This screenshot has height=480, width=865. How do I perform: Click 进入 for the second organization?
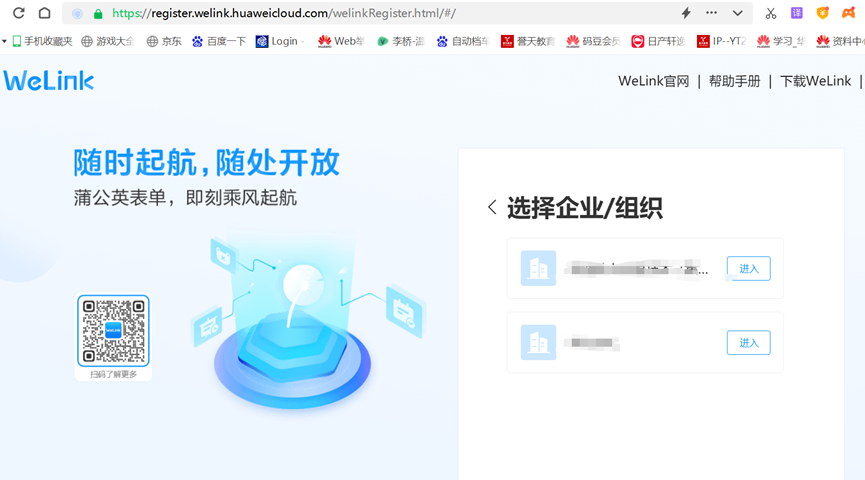pyautogui.click(x=748, y=343)
